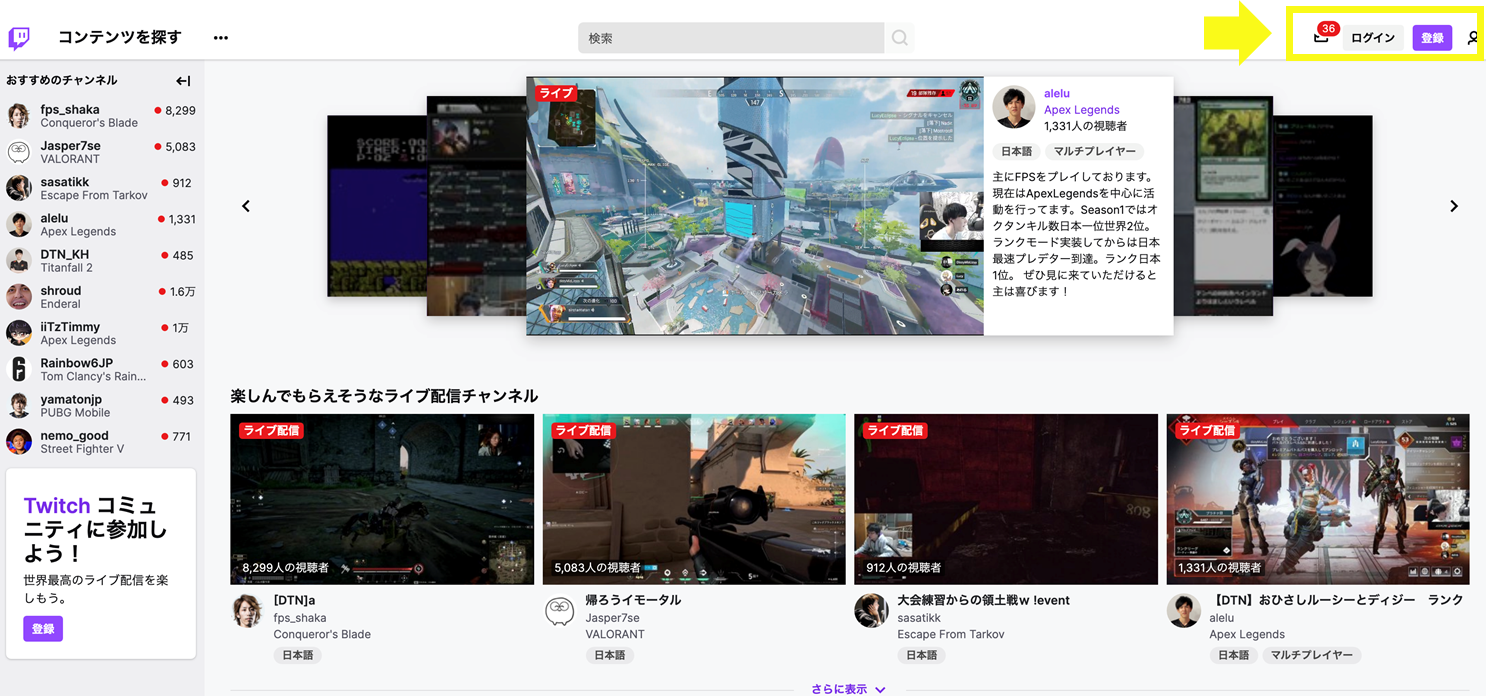Go to previous carousel stream
The height and width of the screenshot is (696, 1486).
pyautogui.click(x=246, y=206)
